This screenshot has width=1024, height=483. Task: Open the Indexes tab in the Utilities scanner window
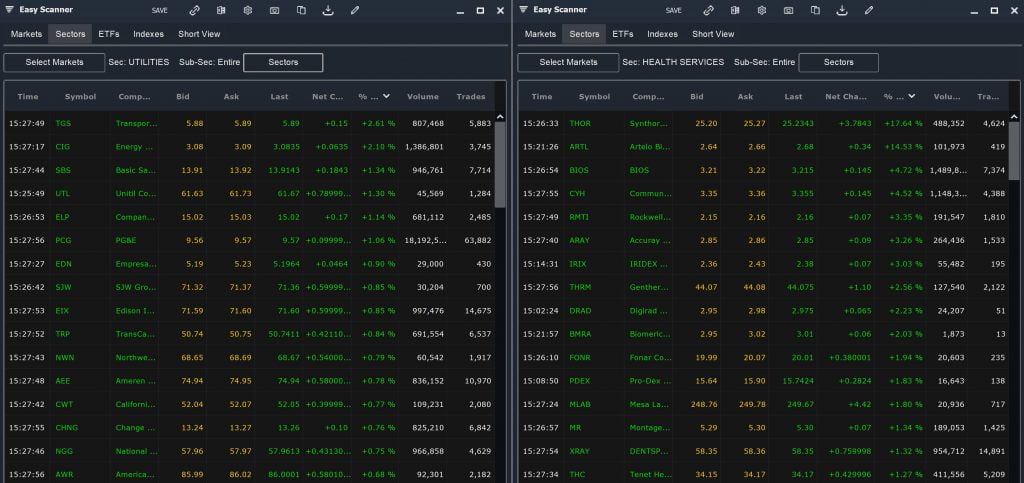click(148, 34)
